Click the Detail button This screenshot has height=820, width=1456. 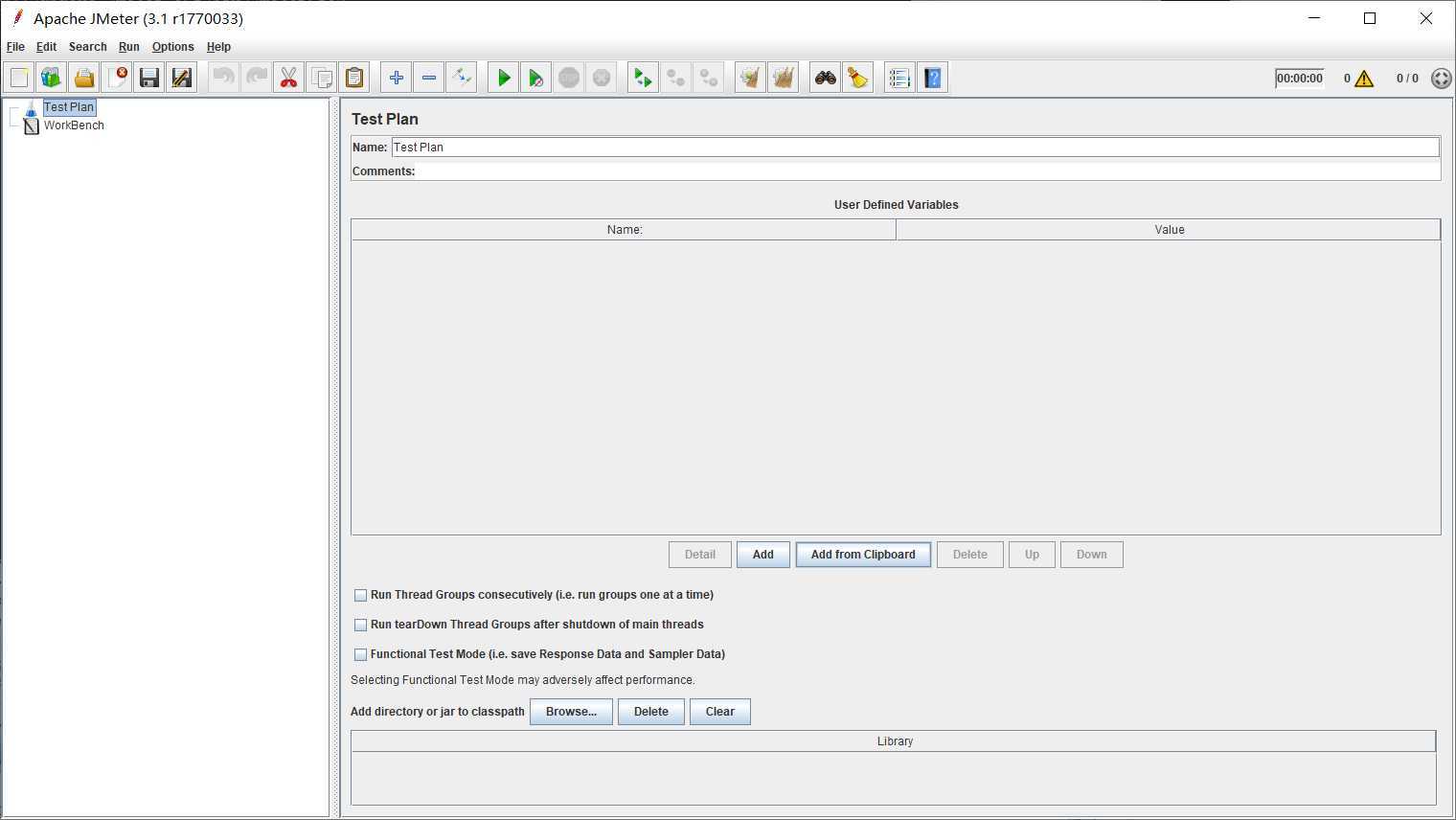coord(700,555)
